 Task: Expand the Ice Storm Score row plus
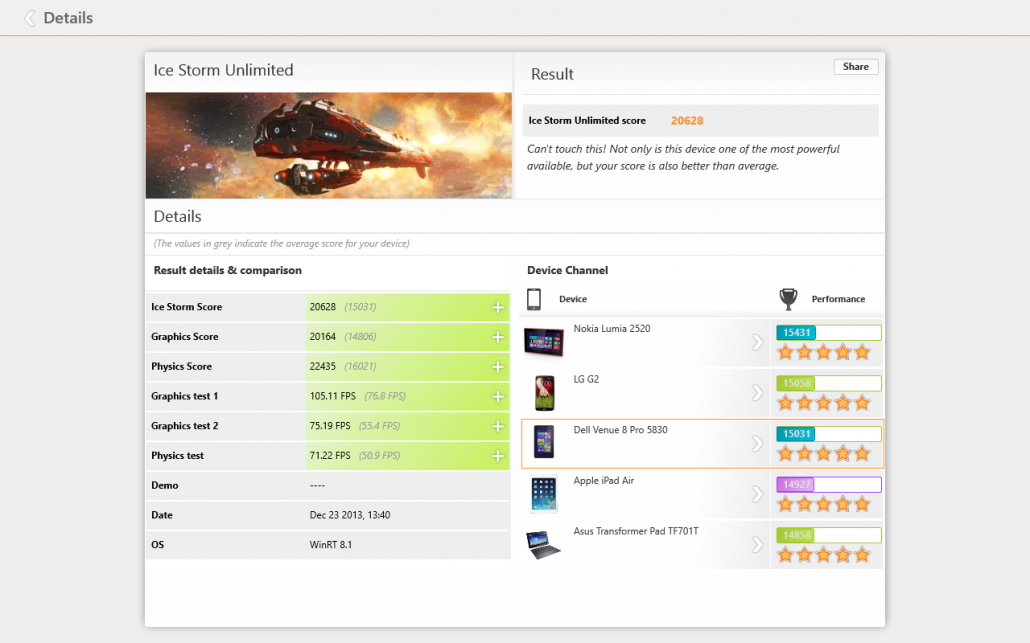(x=498, y=307)
